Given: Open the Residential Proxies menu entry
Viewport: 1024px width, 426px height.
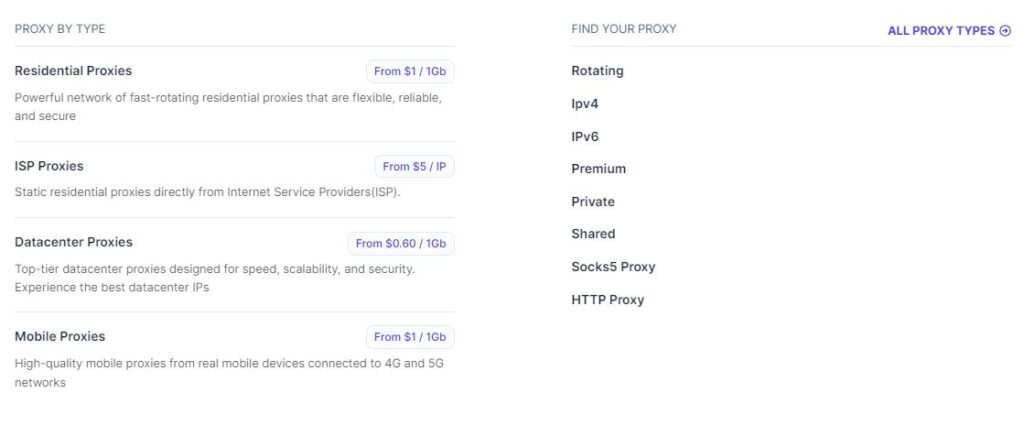Looking at the screenshot, I should (x=73, y=71).
